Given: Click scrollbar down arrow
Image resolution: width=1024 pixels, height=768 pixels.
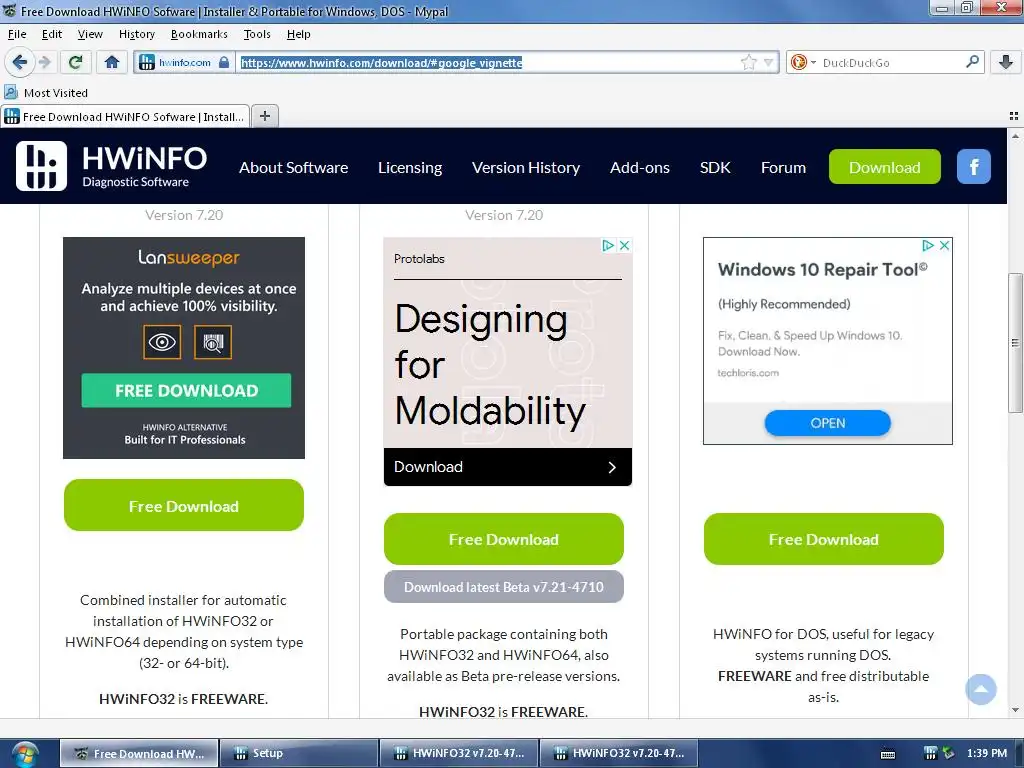Looking at the screenshot, I should click(1015, 710).
